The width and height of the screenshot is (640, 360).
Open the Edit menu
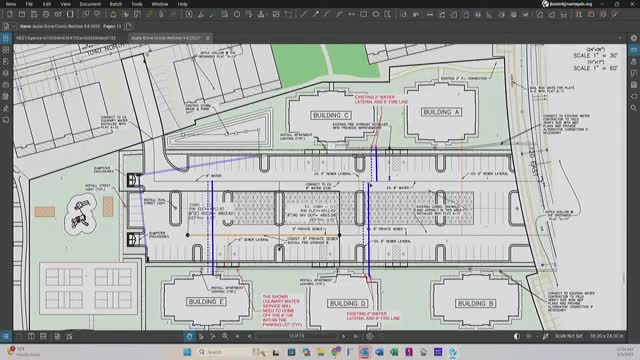coord(47,4)
